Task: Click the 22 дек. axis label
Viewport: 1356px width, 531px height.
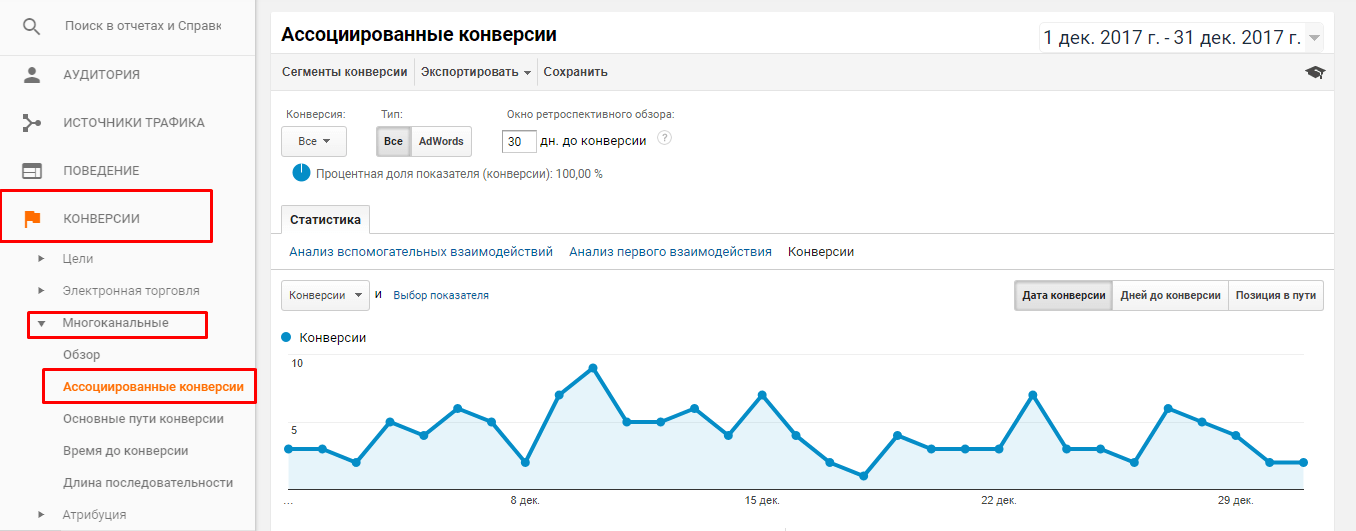Action: click(x=999, y=500)
